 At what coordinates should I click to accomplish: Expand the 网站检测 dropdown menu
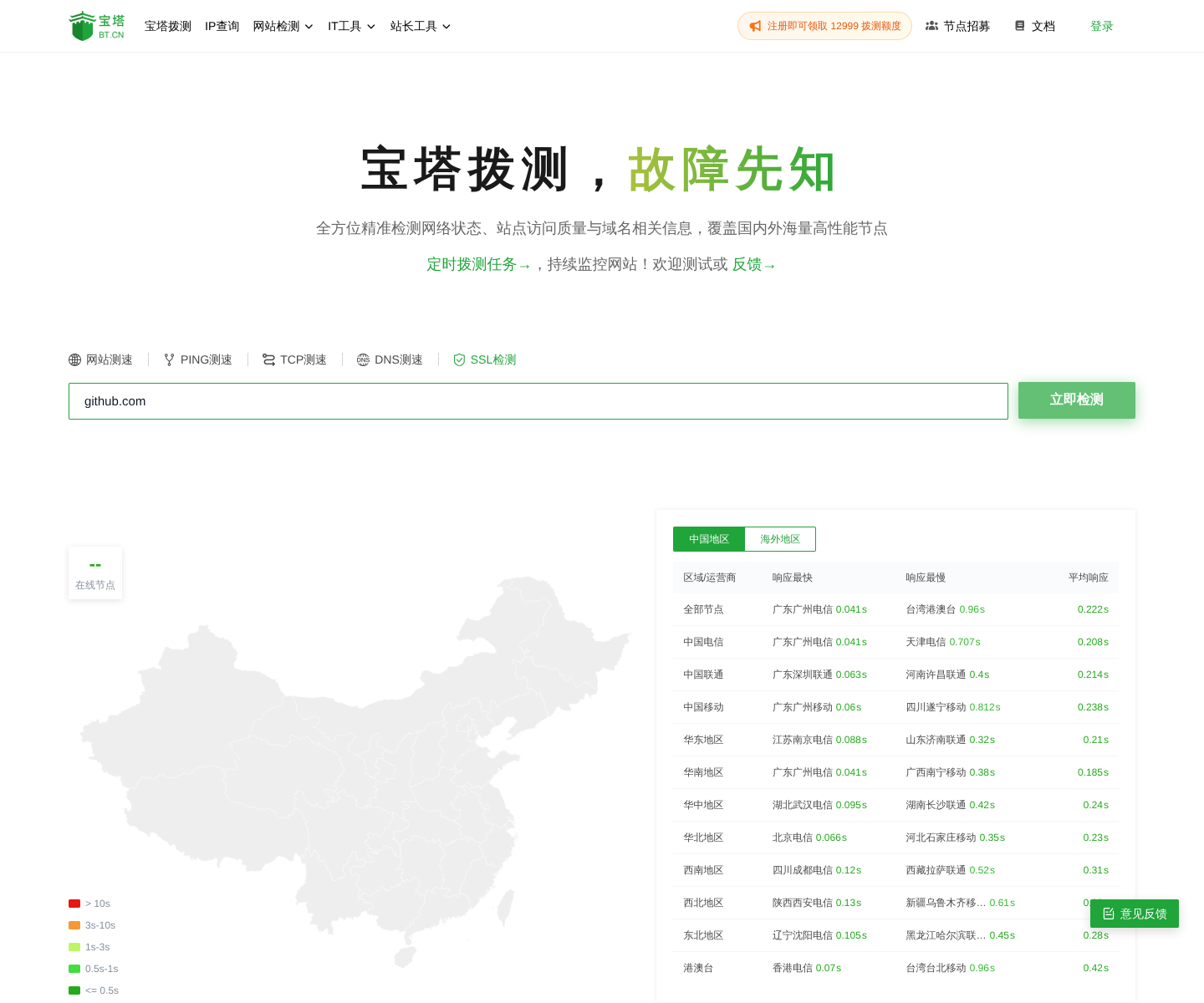tap(283, 26)
